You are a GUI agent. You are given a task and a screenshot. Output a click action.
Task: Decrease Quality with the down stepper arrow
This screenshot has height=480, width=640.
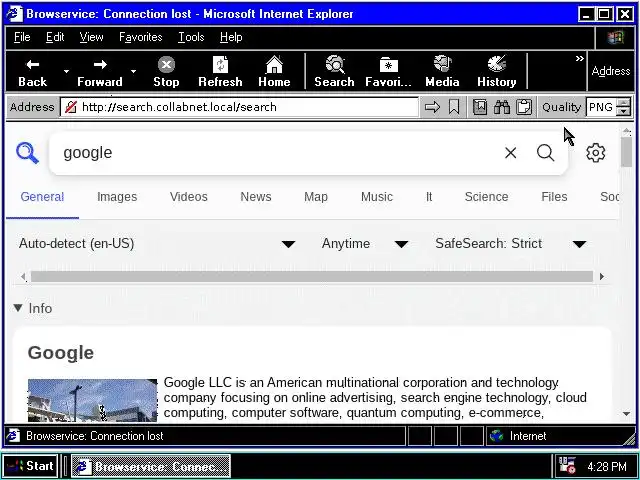623,112
